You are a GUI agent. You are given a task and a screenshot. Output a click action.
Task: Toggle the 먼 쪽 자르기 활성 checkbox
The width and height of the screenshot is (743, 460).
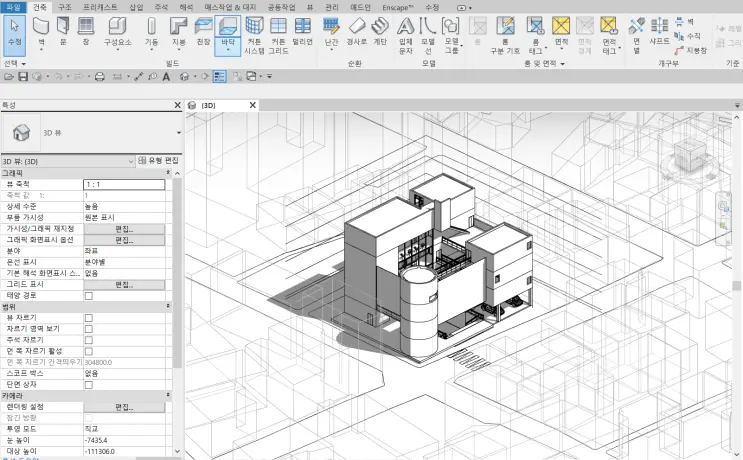click(89, 352)
